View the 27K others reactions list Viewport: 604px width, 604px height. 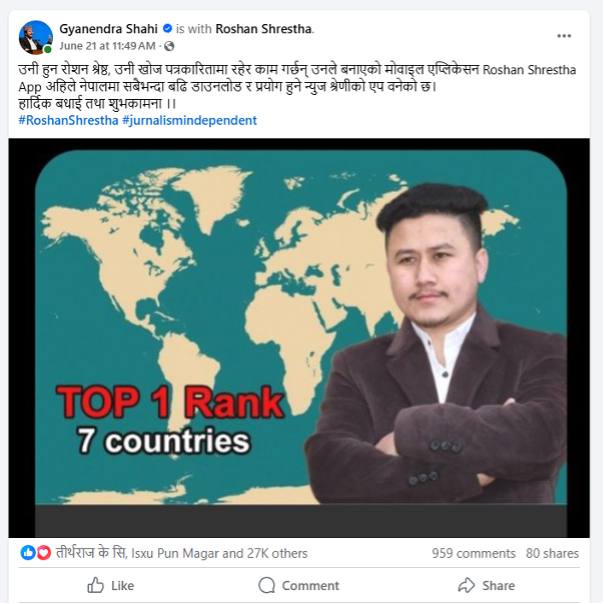point(277,554)
